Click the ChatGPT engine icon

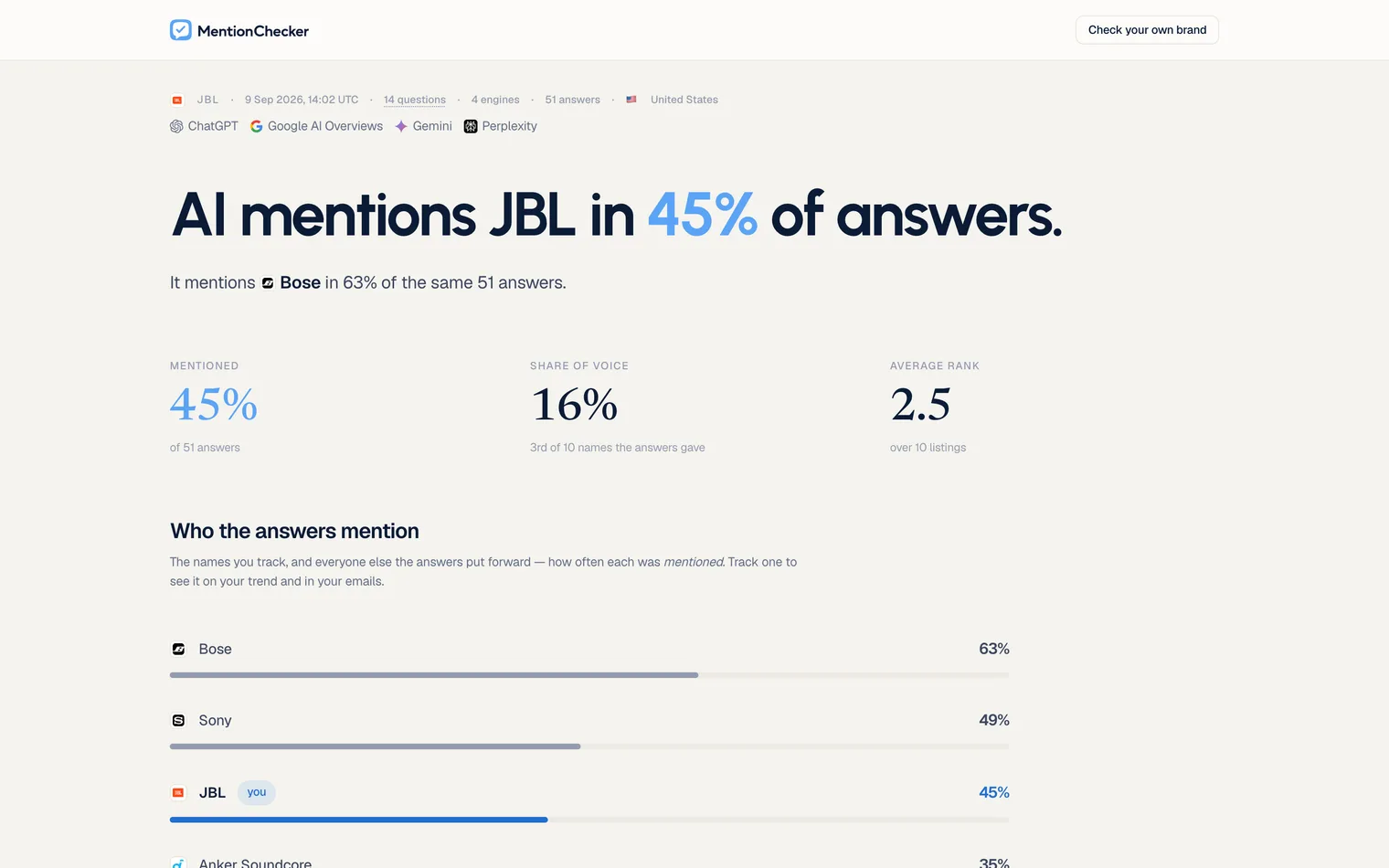point(176,126)
